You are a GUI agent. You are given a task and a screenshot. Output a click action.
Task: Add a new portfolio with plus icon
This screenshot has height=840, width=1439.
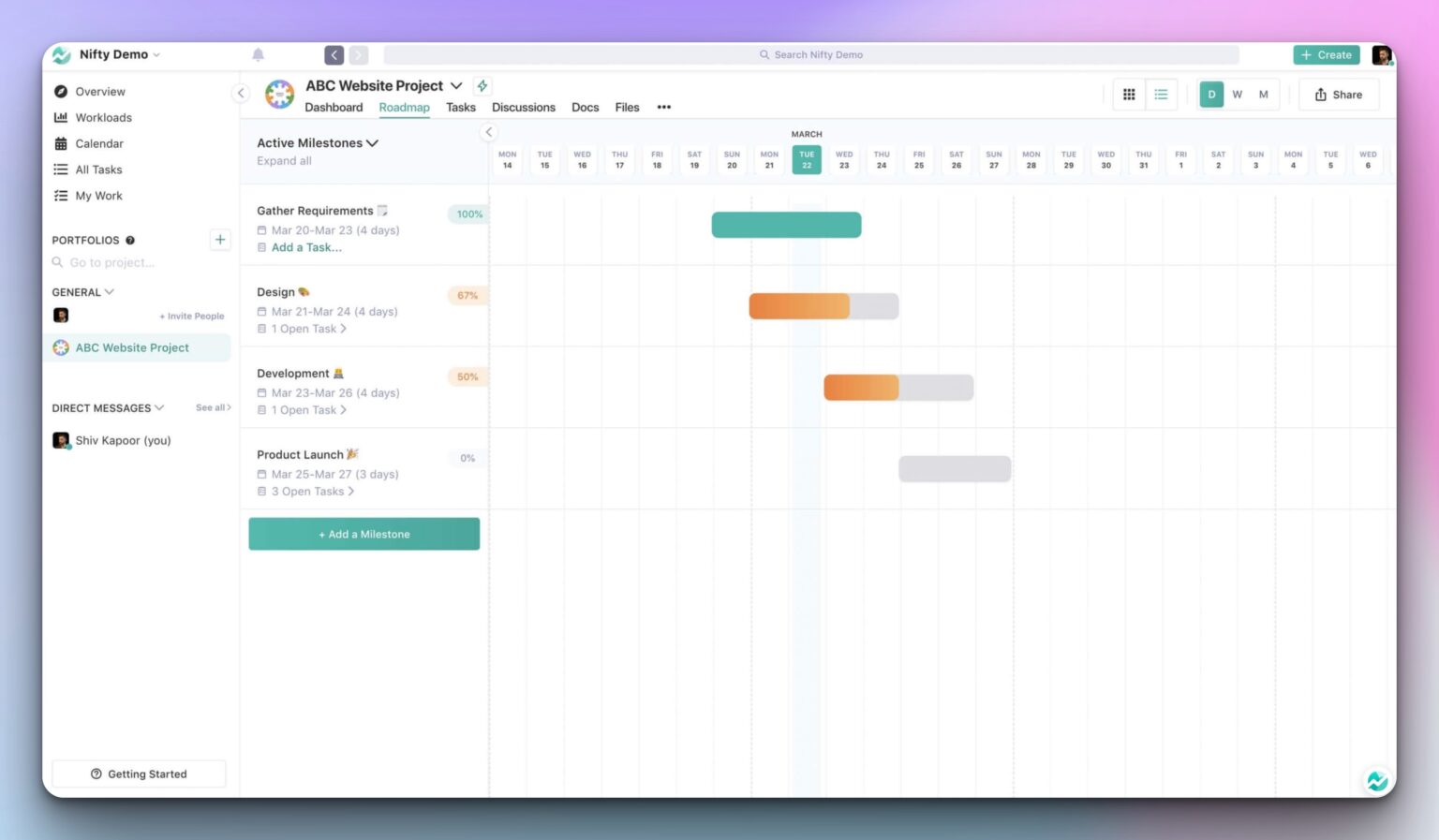tap(220, 240)
